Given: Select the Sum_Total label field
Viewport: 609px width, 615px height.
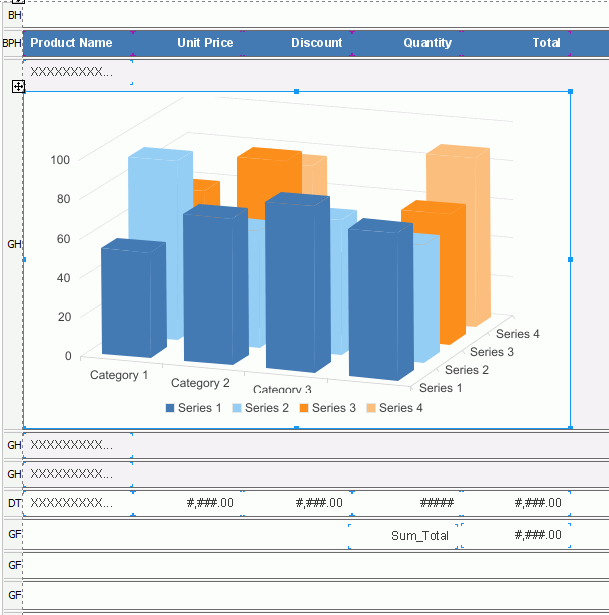Looking at the screenshot, I should pyautogui.click(x=419, y=536).
